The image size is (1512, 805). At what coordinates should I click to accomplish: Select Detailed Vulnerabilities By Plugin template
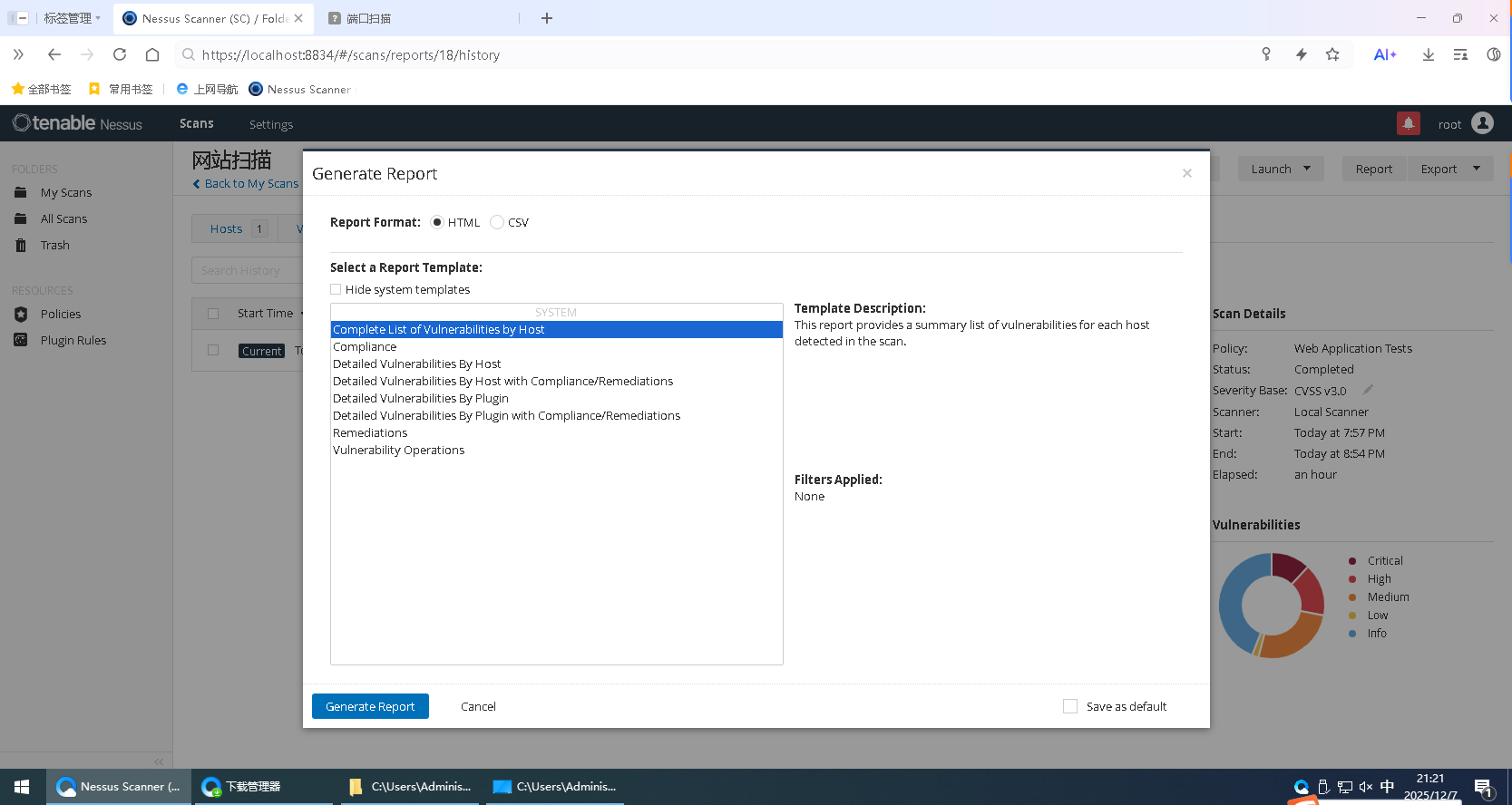pyautogui.click(x=421, y=398)
